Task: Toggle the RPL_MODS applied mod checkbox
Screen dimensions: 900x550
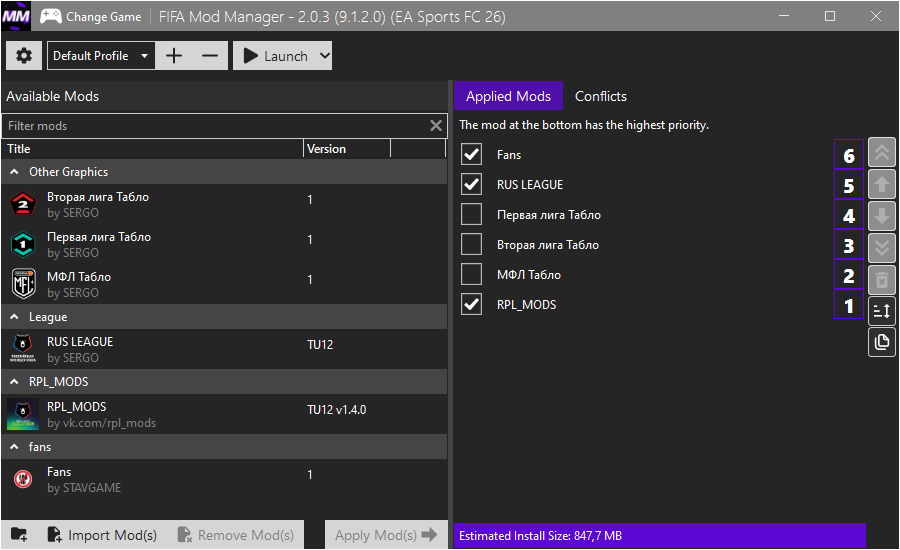Action: (472, 305)
